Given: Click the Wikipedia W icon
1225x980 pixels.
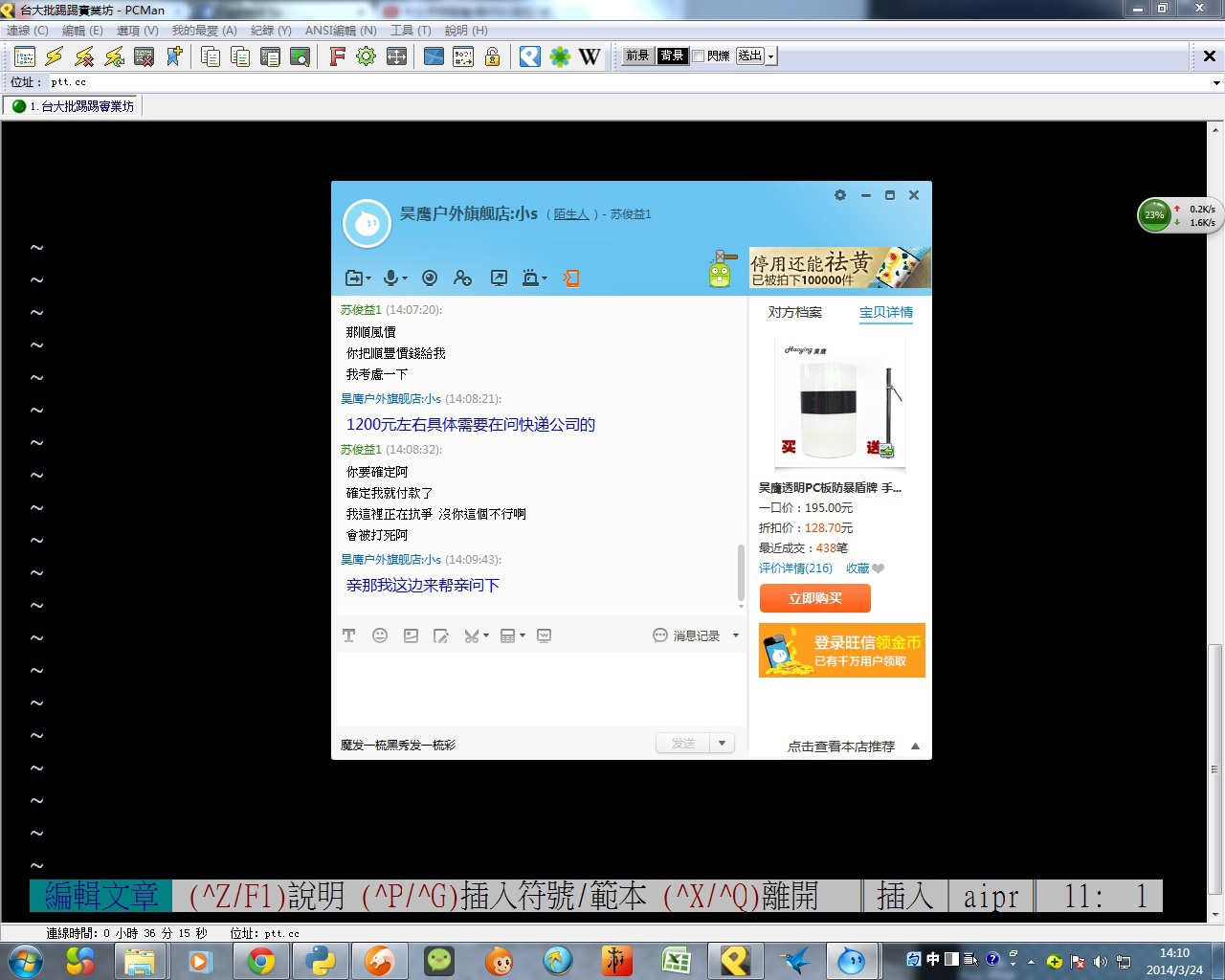Looking at the screenshot, I should click(x=590, y=56).
